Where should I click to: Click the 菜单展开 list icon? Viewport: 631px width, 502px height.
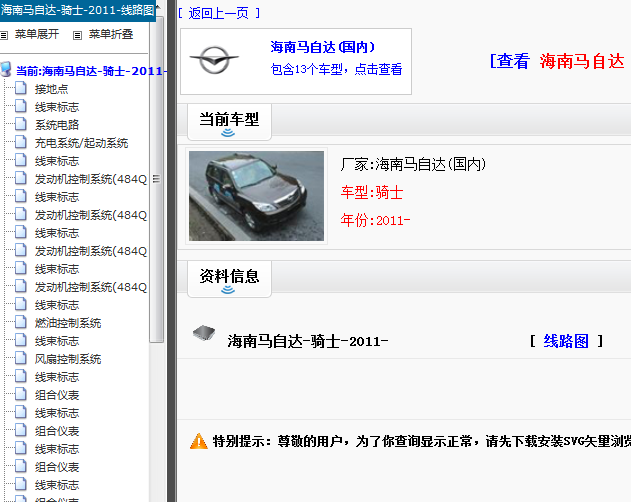[x=4, y=35]
